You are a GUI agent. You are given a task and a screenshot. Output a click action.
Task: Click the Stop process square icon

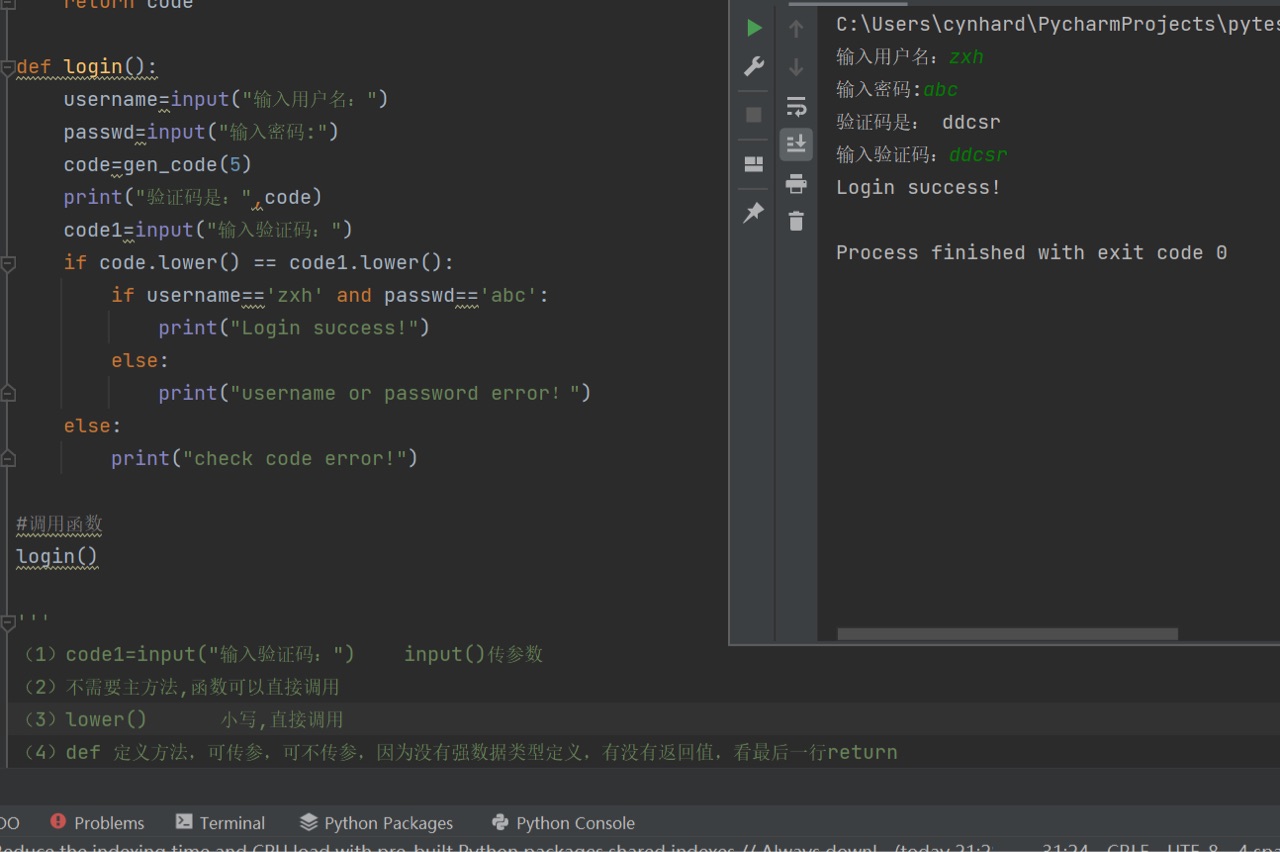coord(754,115)
